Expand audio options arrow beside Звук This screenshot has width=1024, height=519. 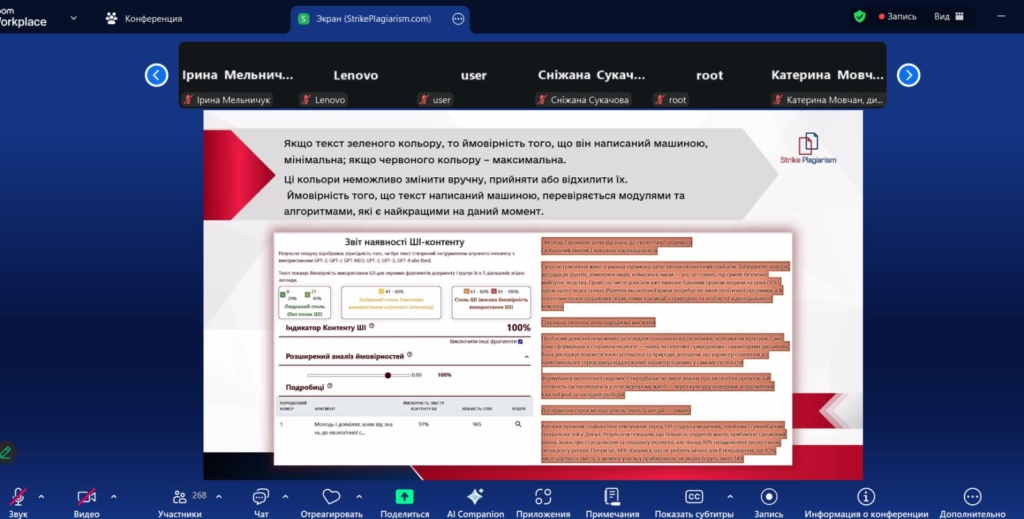click(x=41, y=496)
